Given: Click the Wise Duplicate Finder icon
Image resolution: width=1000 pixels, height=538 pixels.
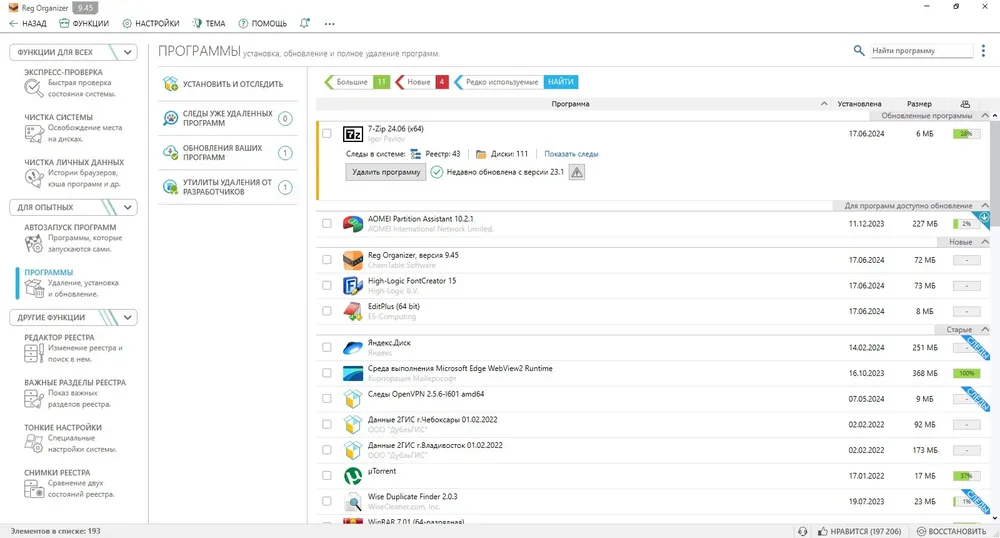Looking at the screenshot, I should tap(353, 502).
